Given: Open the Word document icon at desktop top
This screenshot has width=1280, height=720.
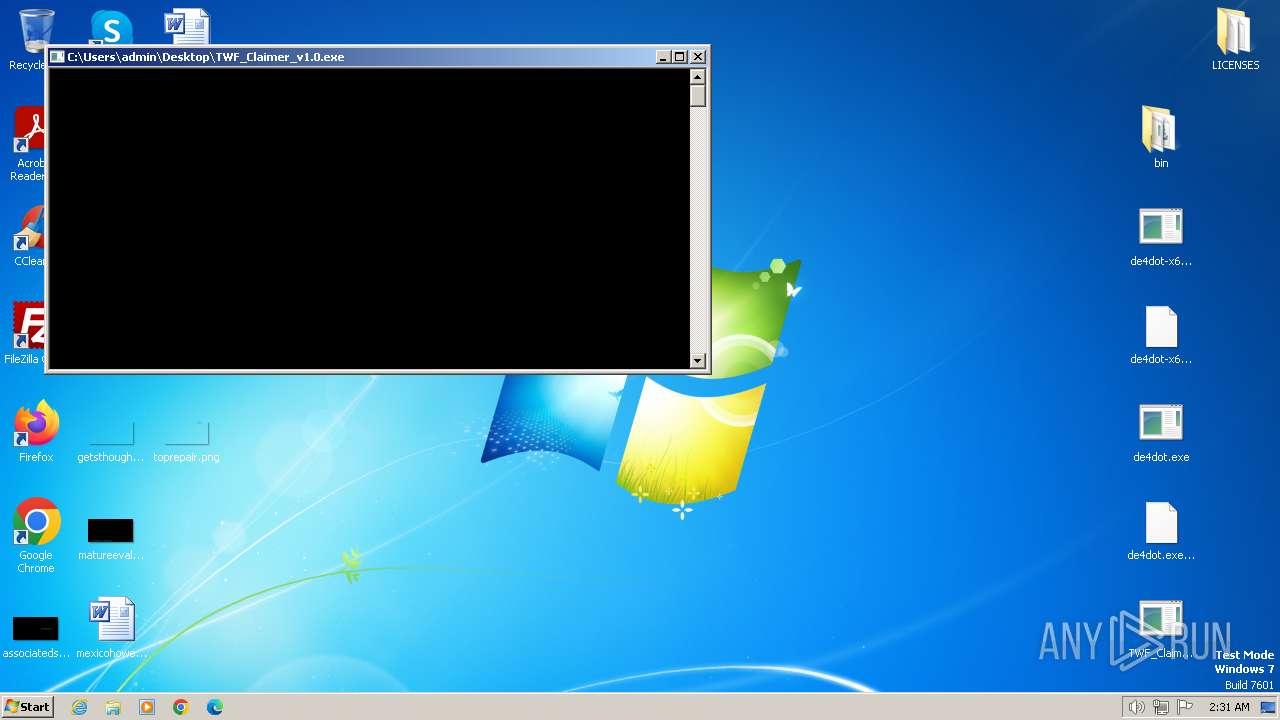Looking at the screenshot, I should [x=187, y=27].
